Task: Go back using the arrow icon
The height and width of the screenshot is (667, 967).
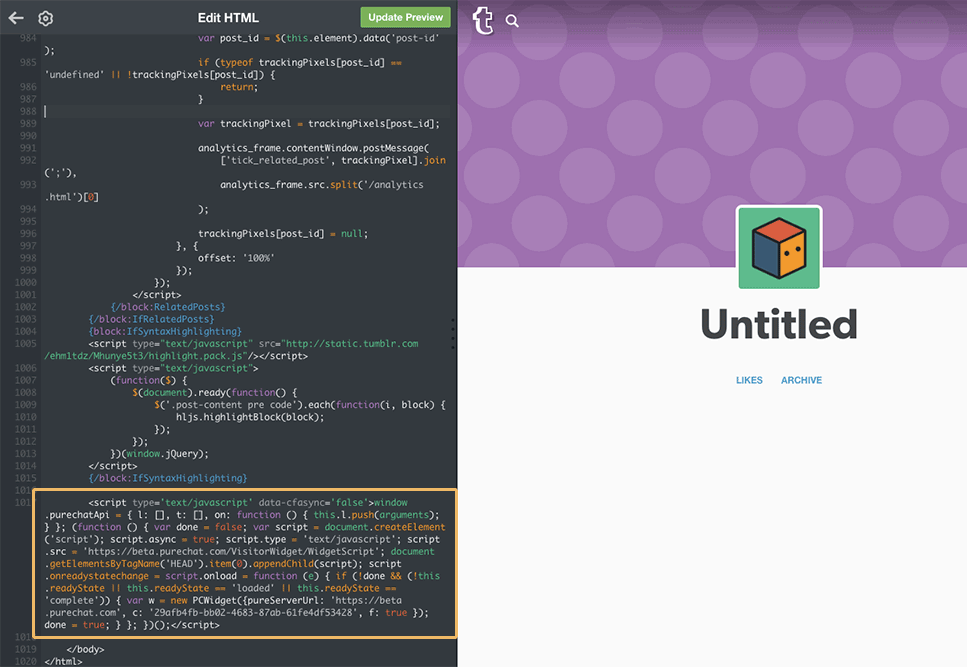Action: [16, 18]
